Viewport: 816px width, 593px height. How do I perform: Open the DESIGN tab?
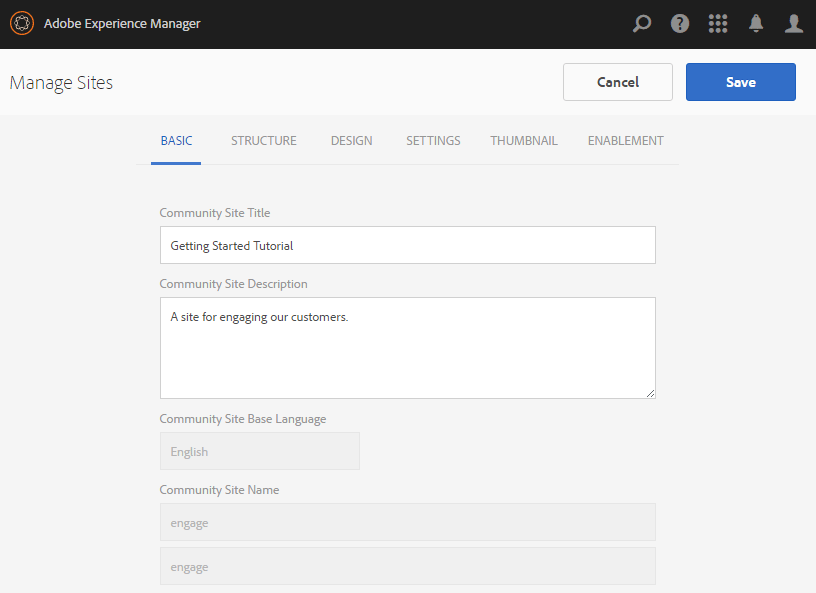pos(351,141)
